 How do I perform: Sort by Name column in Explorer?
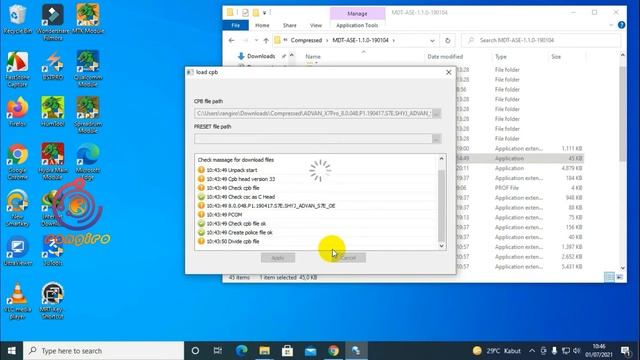[313, 57]
